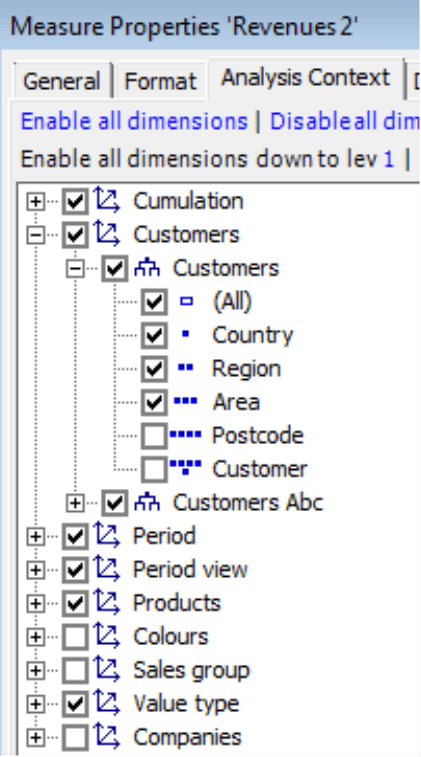Click the Customers hierarchy icon under Customers dimension
The height and width of the screenshot is (757, 421).
click(x=147, y=268)
